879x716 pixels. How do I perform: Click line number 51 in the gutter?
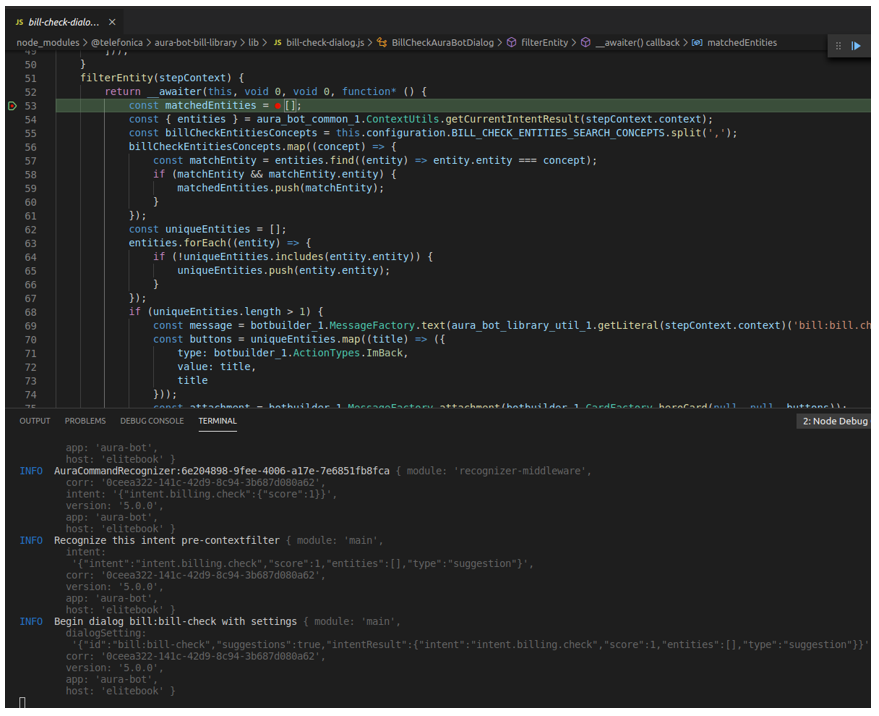click(30, 78)
